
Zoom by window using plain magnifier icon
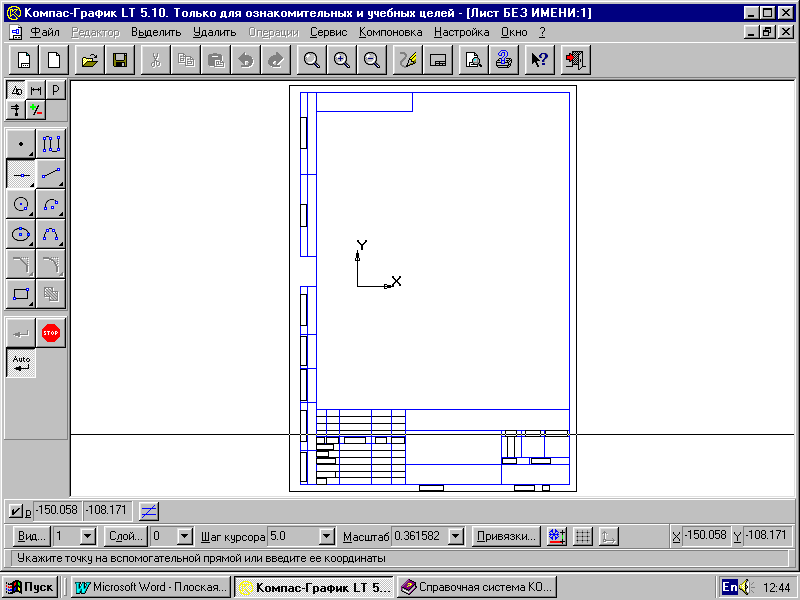pos(311,60)
